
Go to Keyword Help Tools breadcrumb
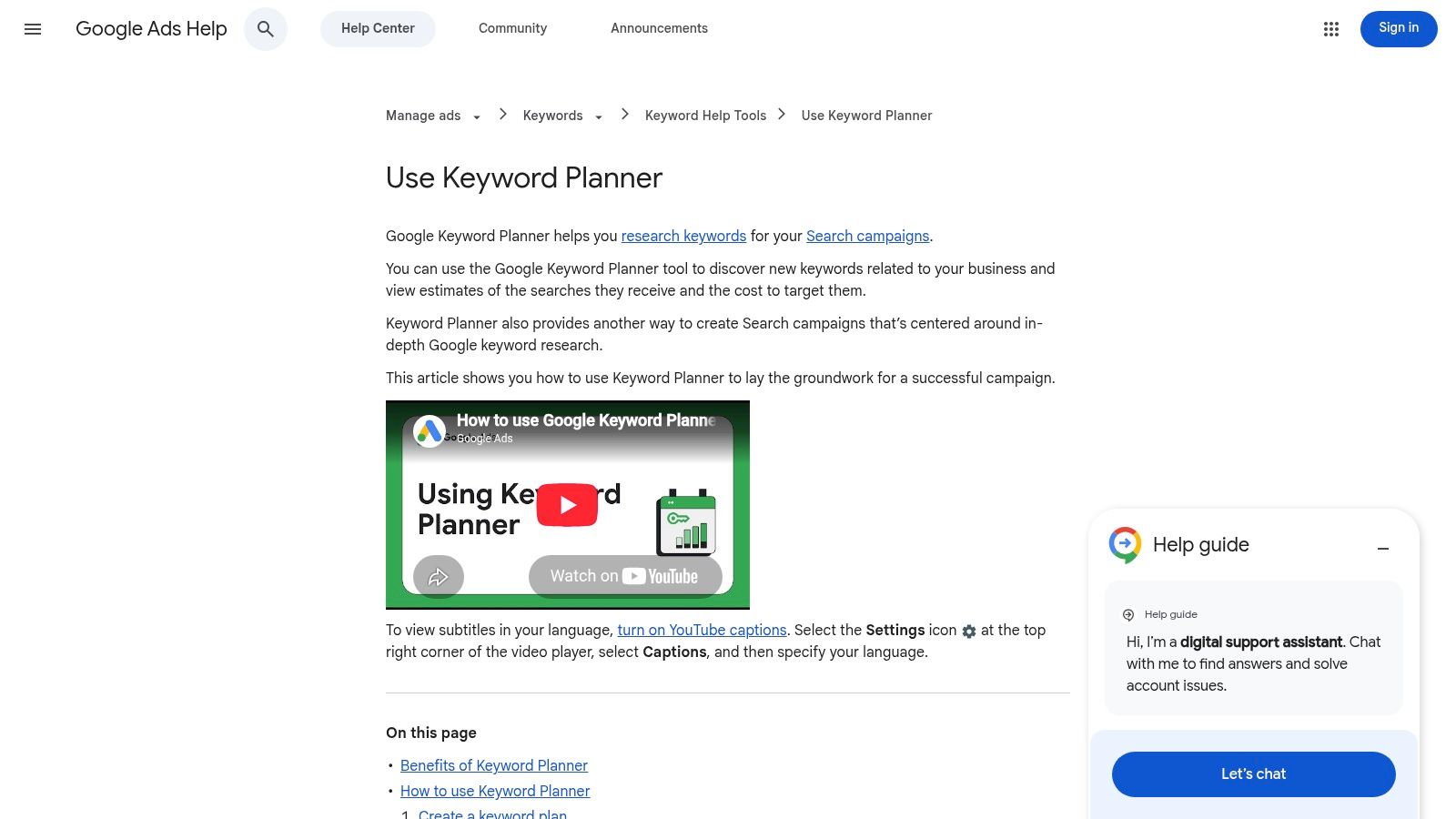point(705,116)
